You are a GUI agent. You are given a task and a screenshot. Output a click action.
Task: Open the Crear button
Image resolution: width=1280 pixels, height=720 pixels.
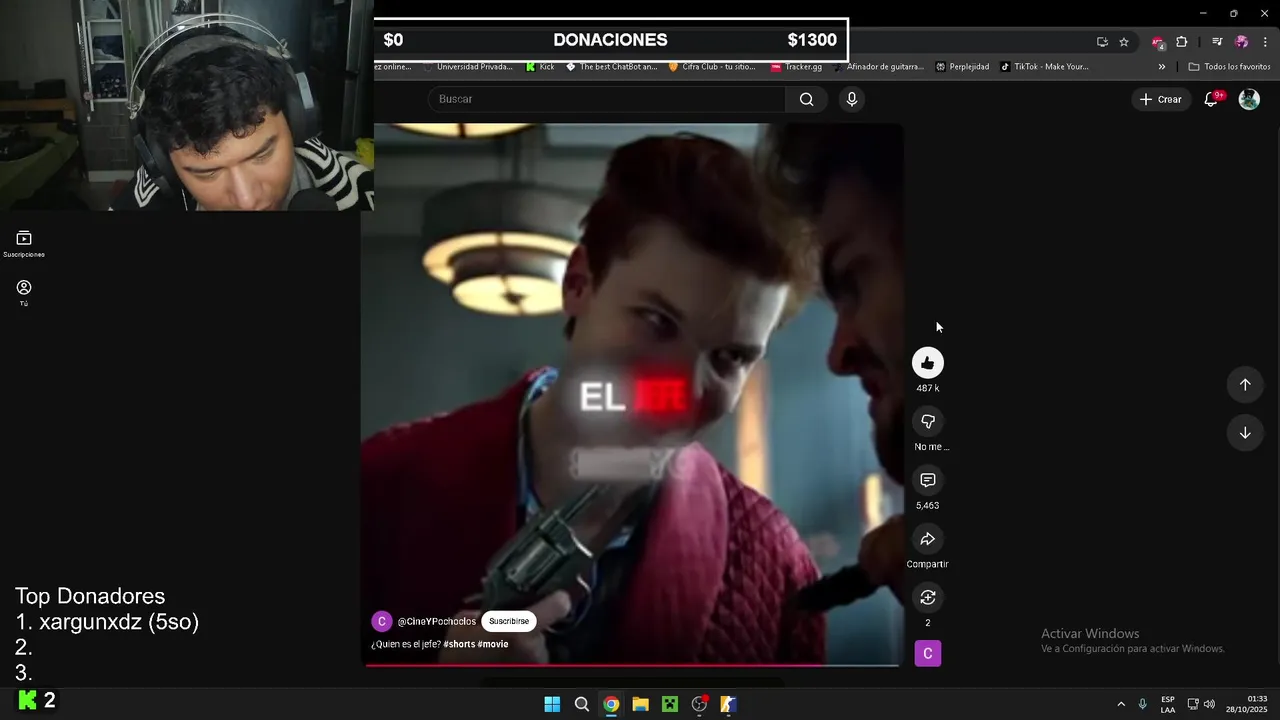(1160, 99)
